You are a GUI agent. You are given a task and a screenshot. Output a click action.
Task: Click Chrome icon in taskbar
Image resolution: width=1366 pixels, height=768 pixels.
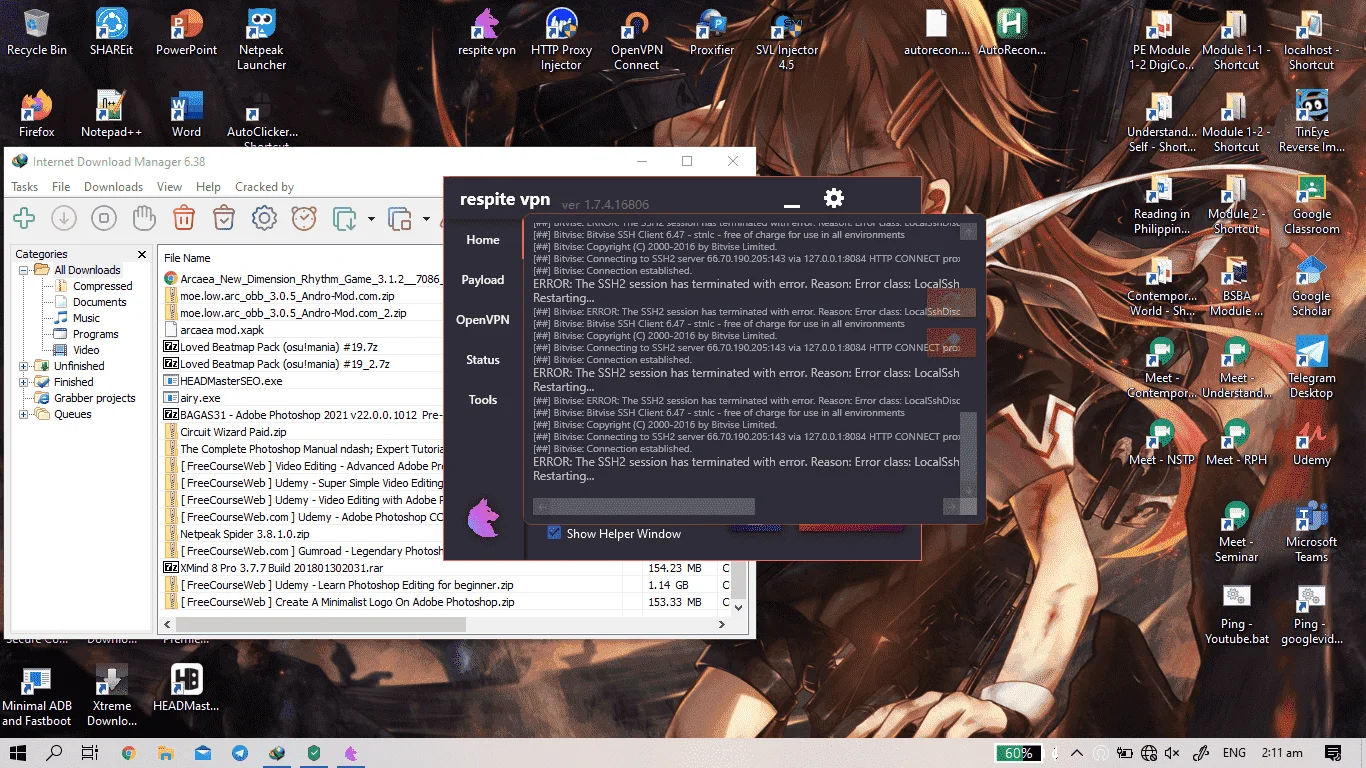[128, 753]
